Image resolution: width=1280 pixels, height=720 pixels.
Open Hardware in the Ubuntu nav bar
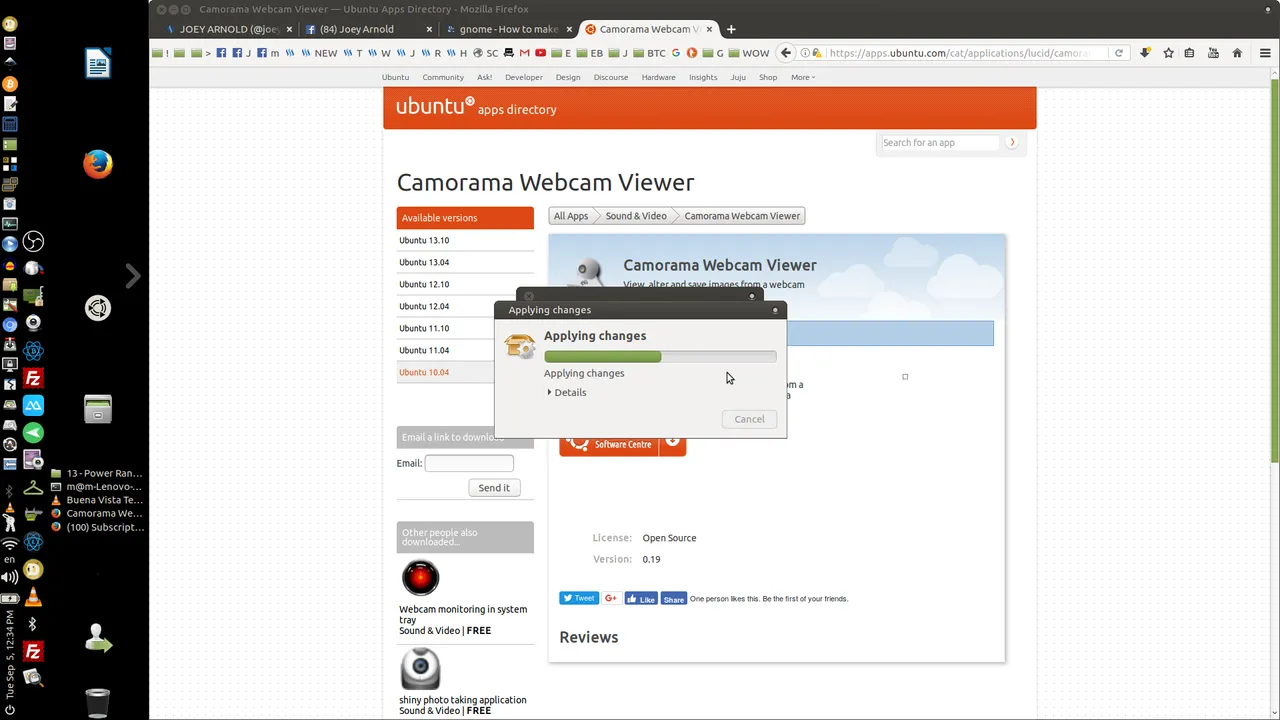[658, 77]
